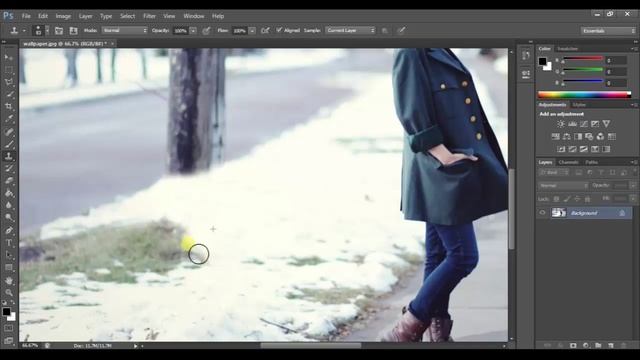Toggle the Aligned checkbox
The height and width of the screenshot is (360, 640).
279,30
